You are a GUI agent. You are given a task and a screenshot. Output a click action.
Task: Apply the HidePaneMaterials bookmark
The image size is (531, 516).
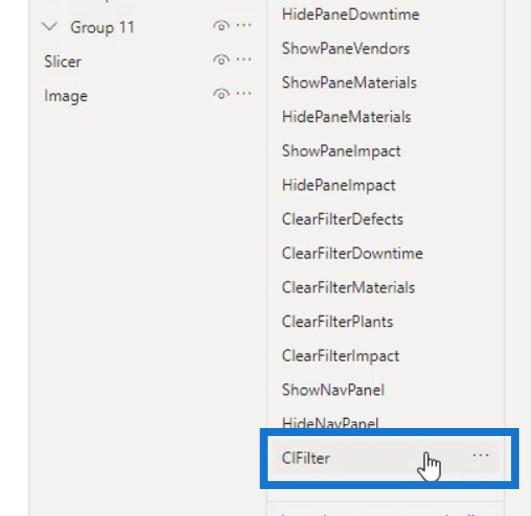tap(346, 117)
